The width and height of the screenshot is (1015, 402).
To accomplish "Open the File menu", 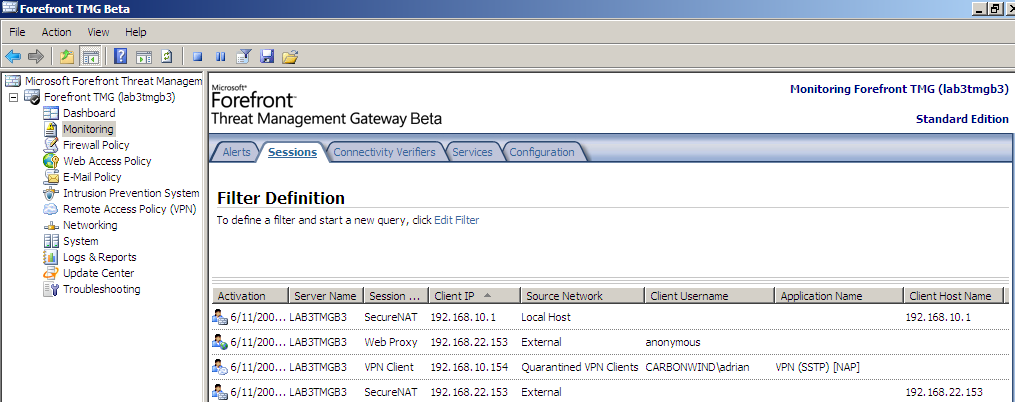I will pos(17,32).
